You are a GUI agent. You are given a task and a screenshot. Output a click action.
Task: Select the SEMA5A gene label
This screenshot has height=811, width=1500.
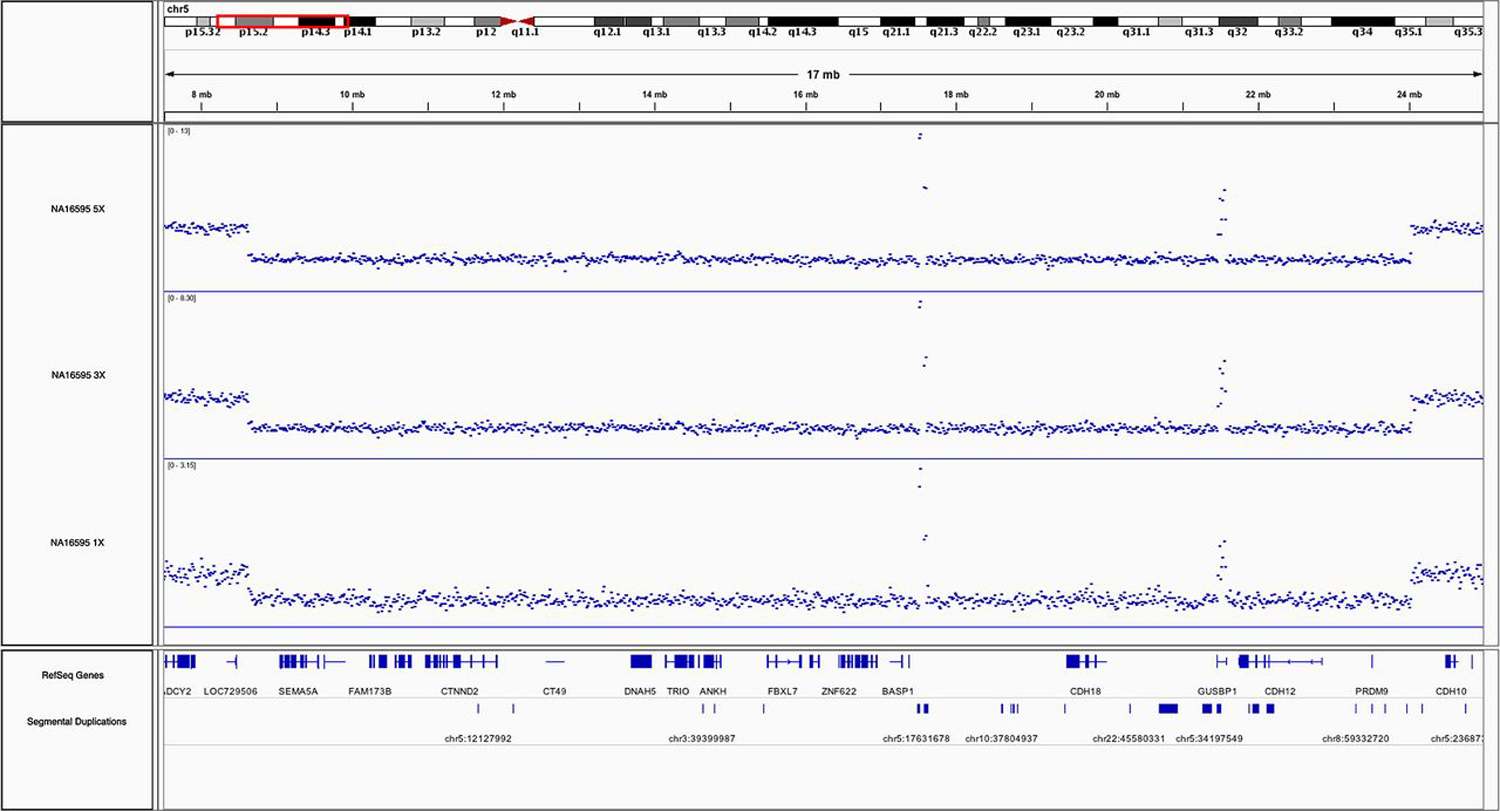coord(298,690)
